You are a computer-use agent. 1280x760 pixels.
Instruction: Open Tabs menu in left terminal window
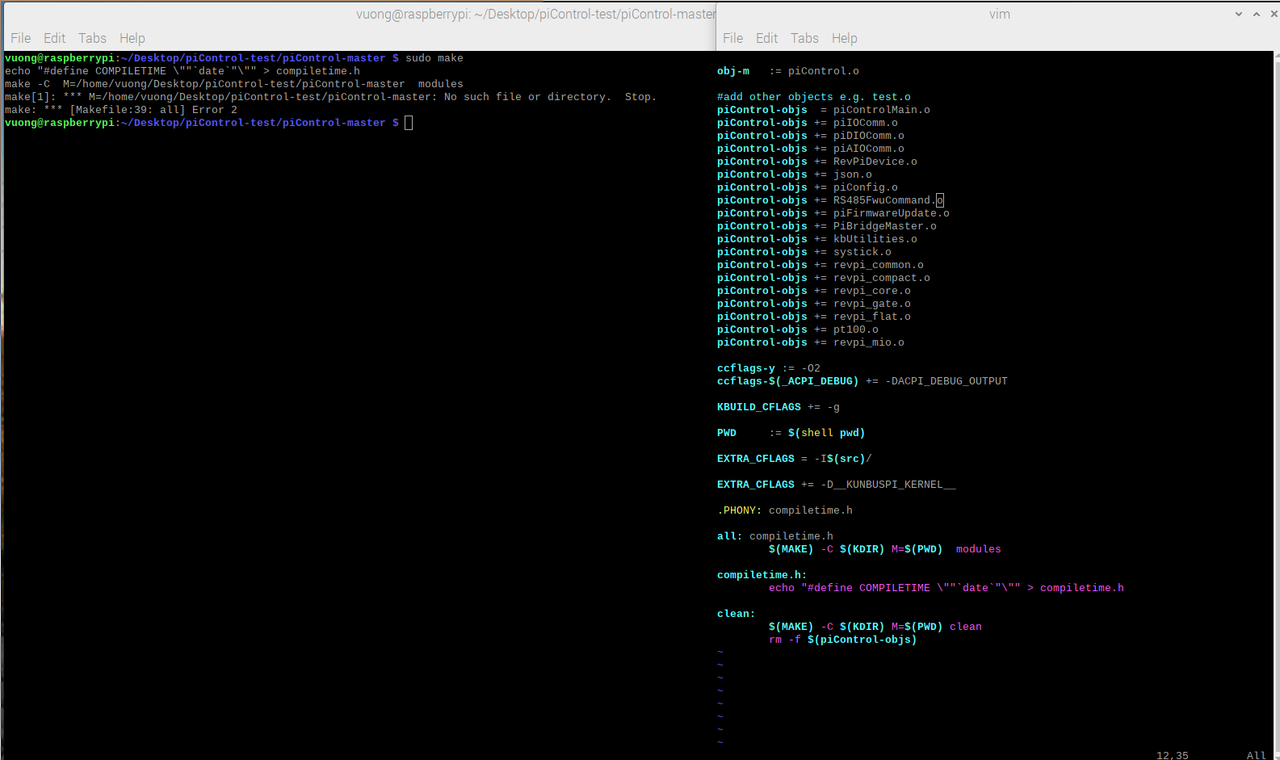pos(92,38)
